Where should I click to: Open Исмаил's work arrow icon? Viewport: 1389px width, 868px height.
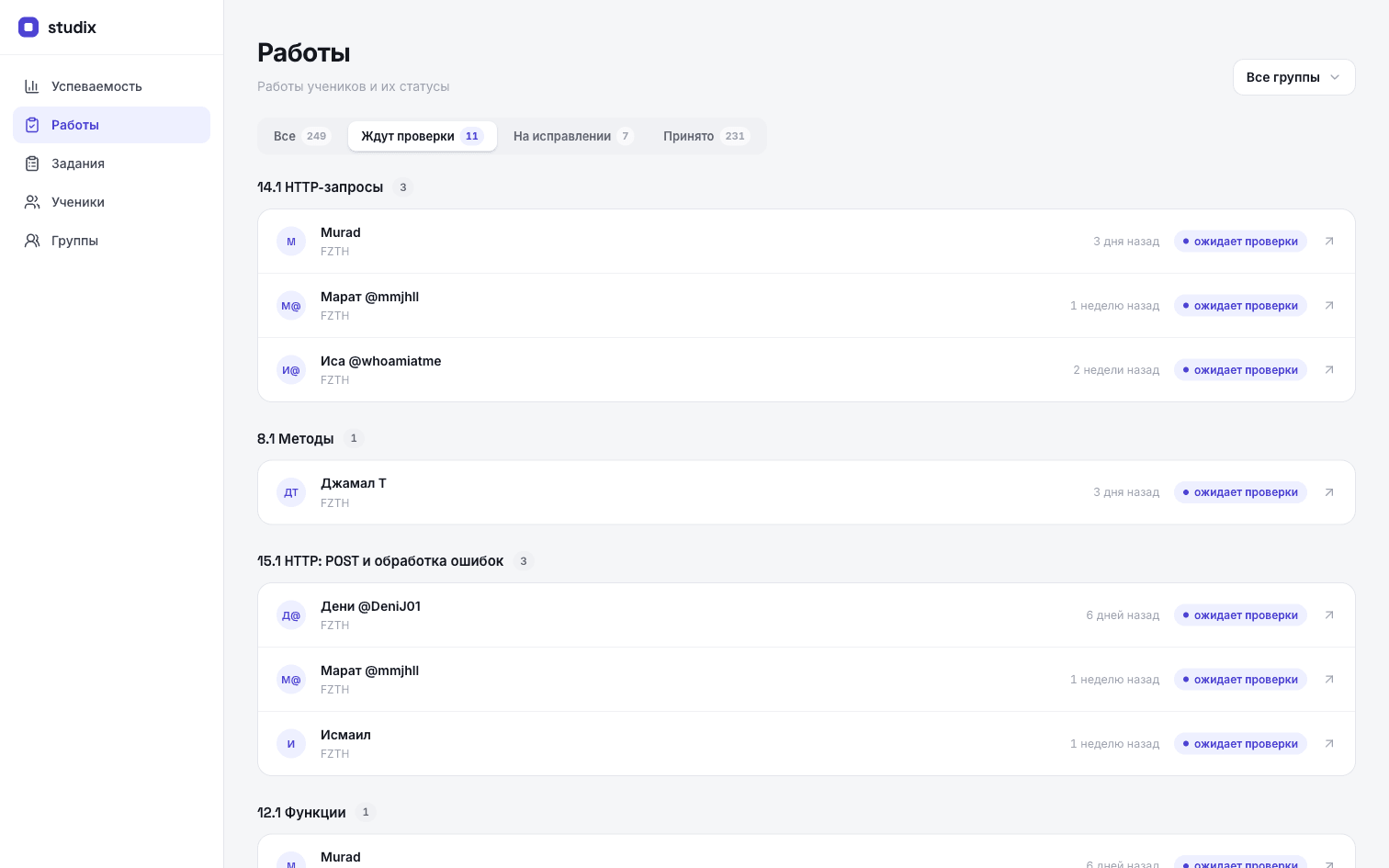click(1329, 744)
